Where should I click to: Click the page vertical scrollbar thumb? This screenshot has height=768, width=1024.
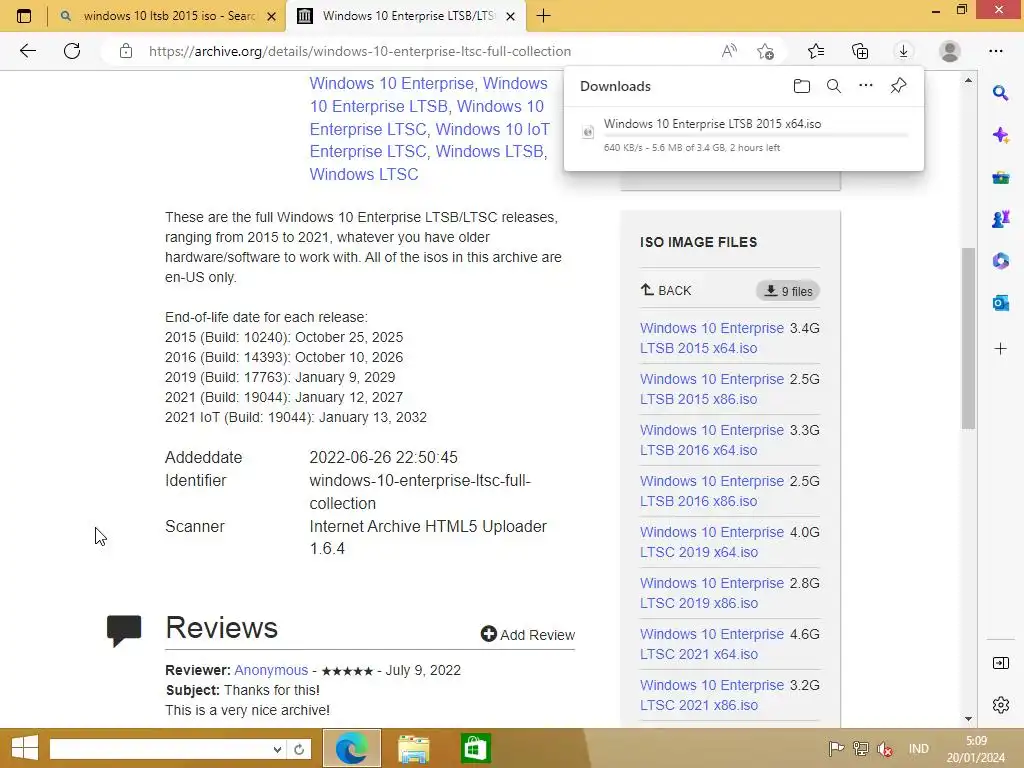point(968,338)
